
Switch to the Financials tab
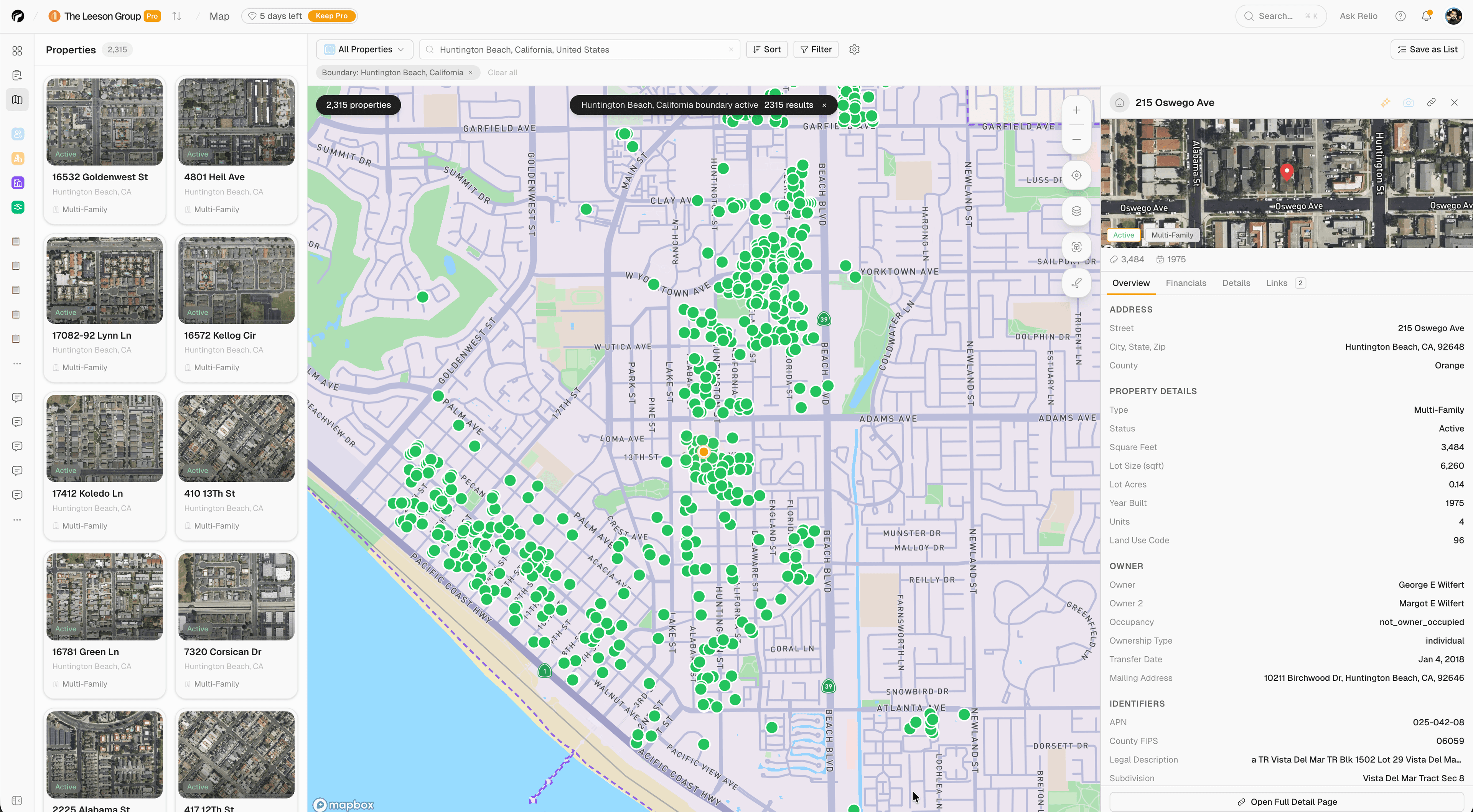click(x=1185, y=283)
